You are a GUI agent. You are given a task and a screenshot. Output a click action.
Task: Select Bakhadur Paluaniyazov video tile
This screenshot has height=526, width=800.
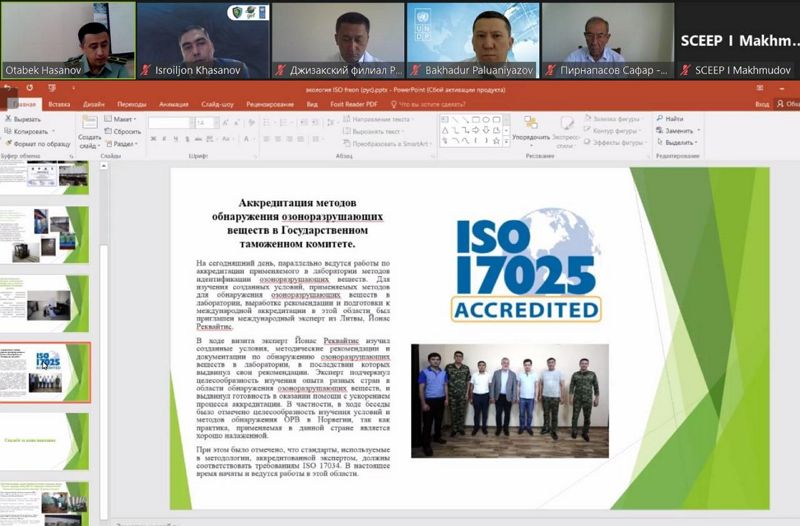click(x=472, y=40)
